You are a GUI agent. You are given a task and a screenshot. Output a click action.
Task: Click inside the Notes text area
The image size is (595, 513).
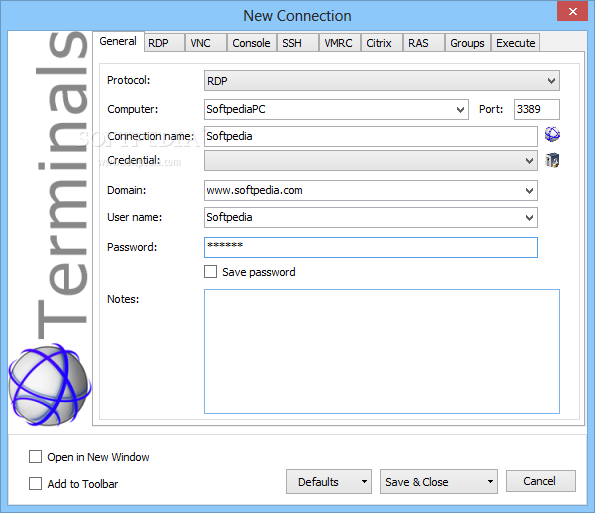pos(382,351)
